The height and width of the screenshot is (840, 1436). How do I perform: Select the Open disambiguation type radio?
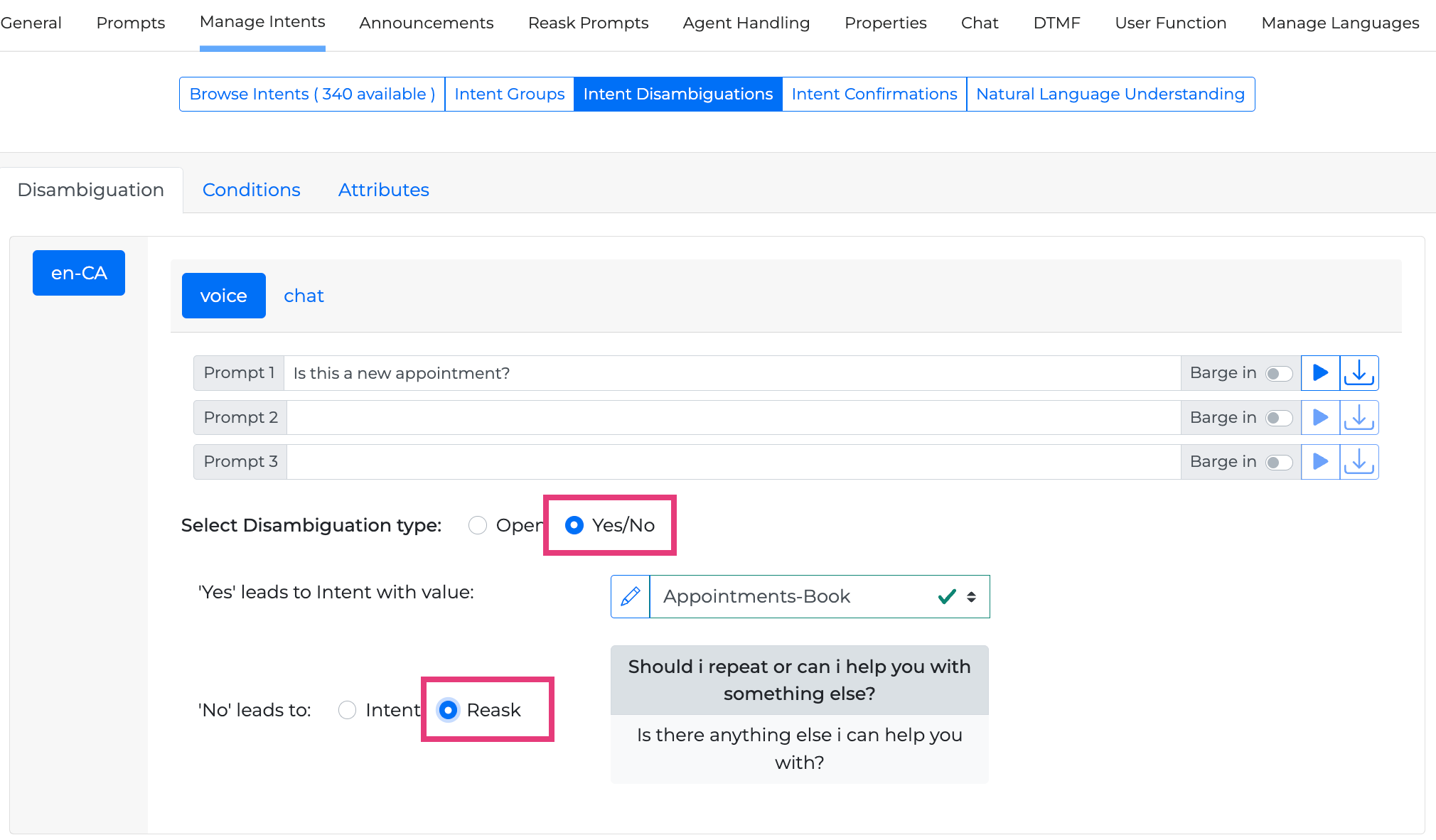tap(478, 525)
